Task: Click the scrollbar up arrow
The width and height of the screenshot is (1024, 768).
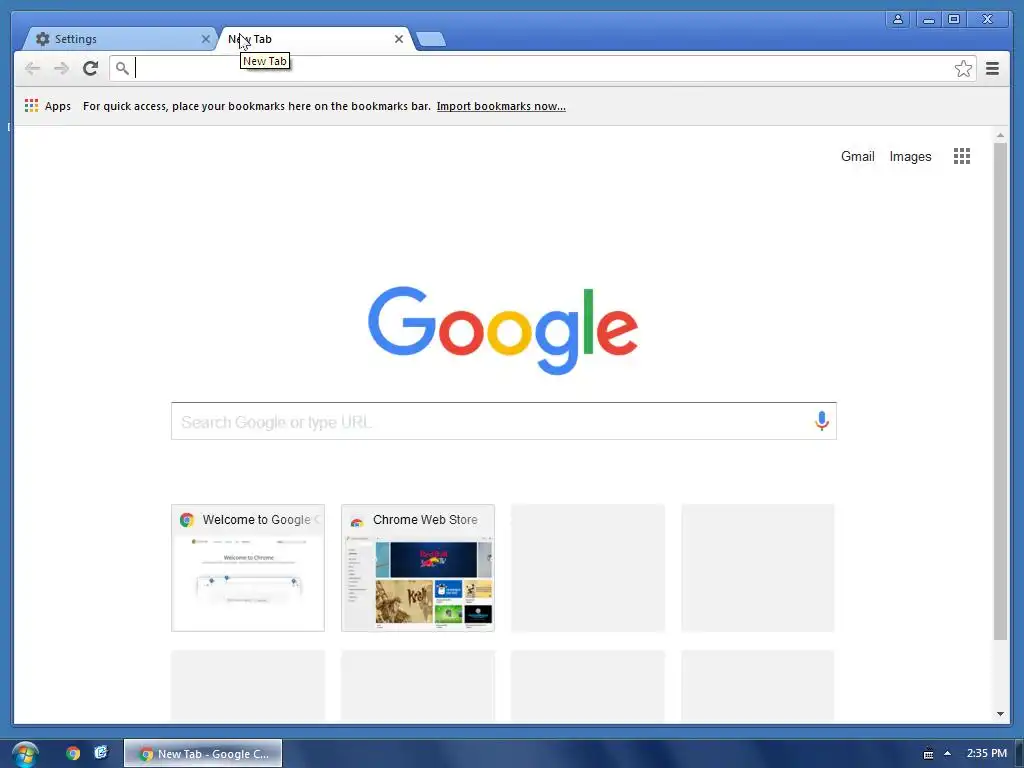Action: [x=1000, y=135]
